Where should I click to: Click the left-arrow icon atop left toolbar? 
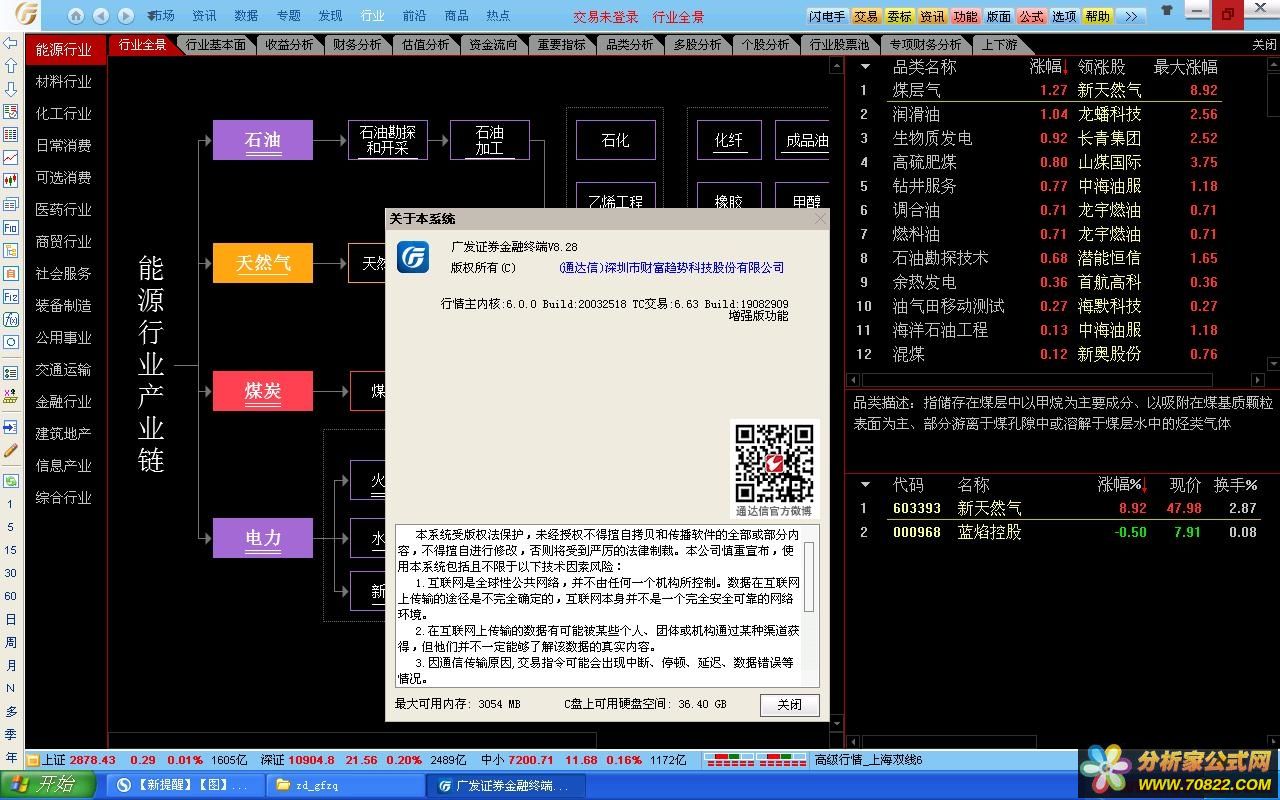pyautogui.click(x=11, y=43)
